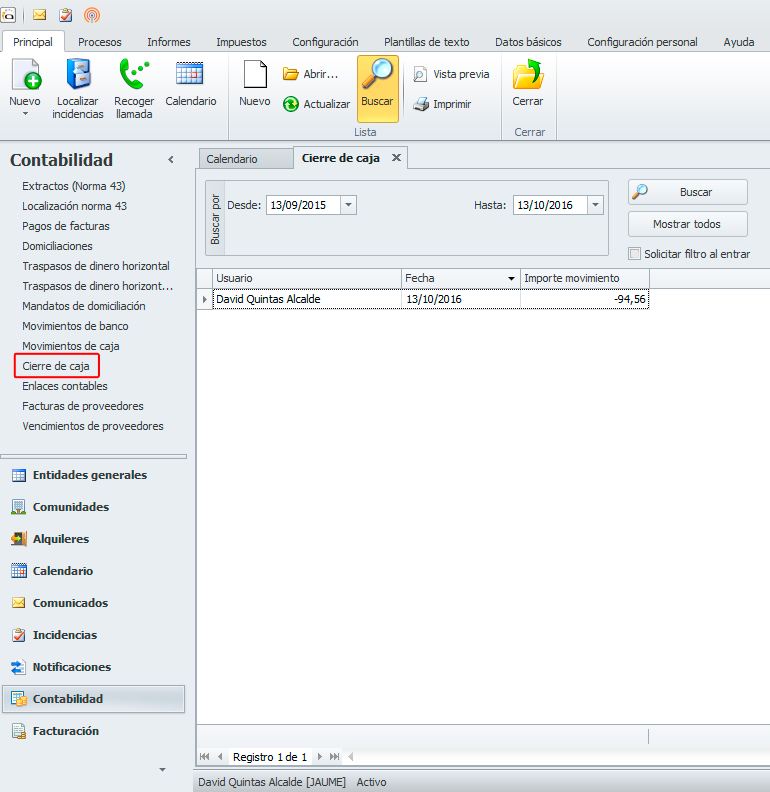Click the Cerrar folder icon in ribbon
Screen dimensions: 770x792
[528, 74]
